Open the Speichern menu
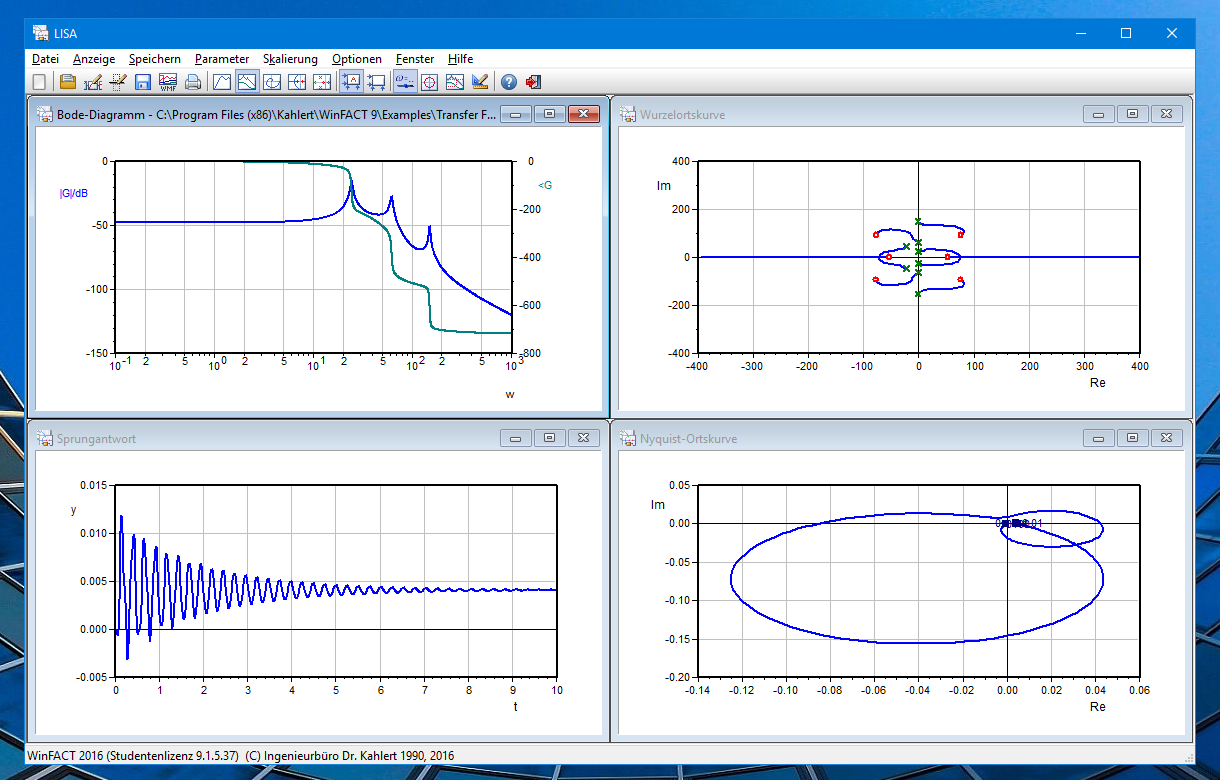 pyautogui.click(x=155, y=59)
